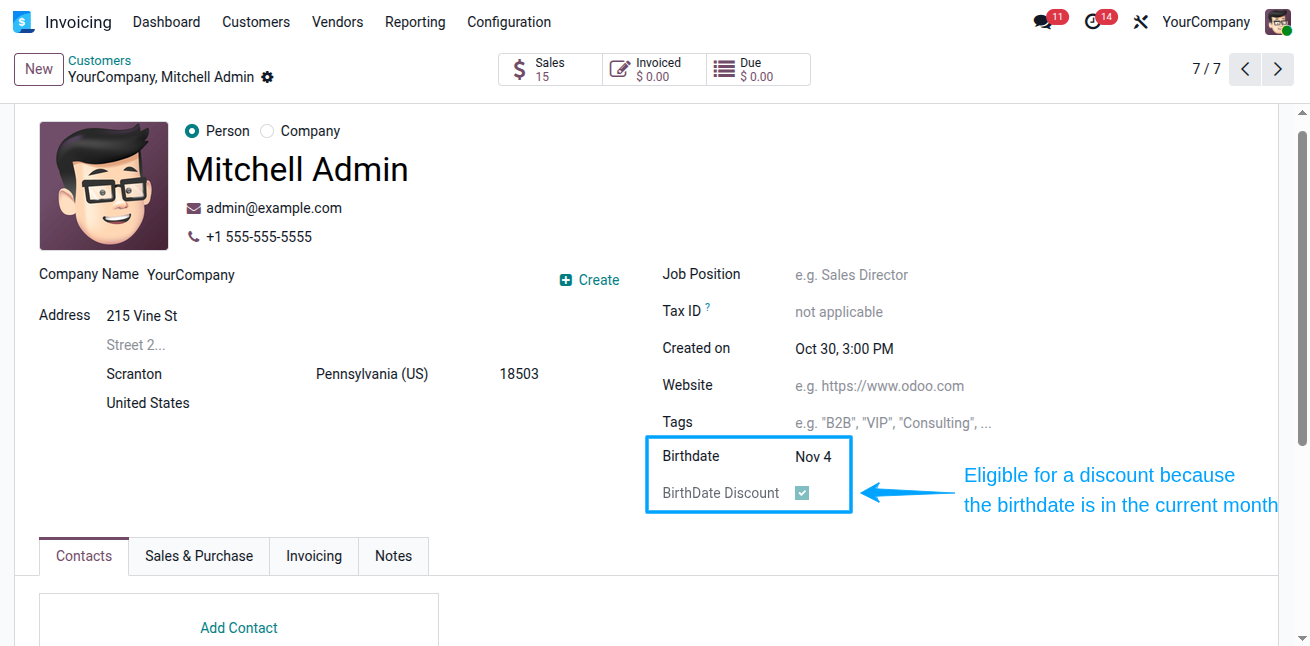
Task: Click the email envelope icon
Action: 194,208
